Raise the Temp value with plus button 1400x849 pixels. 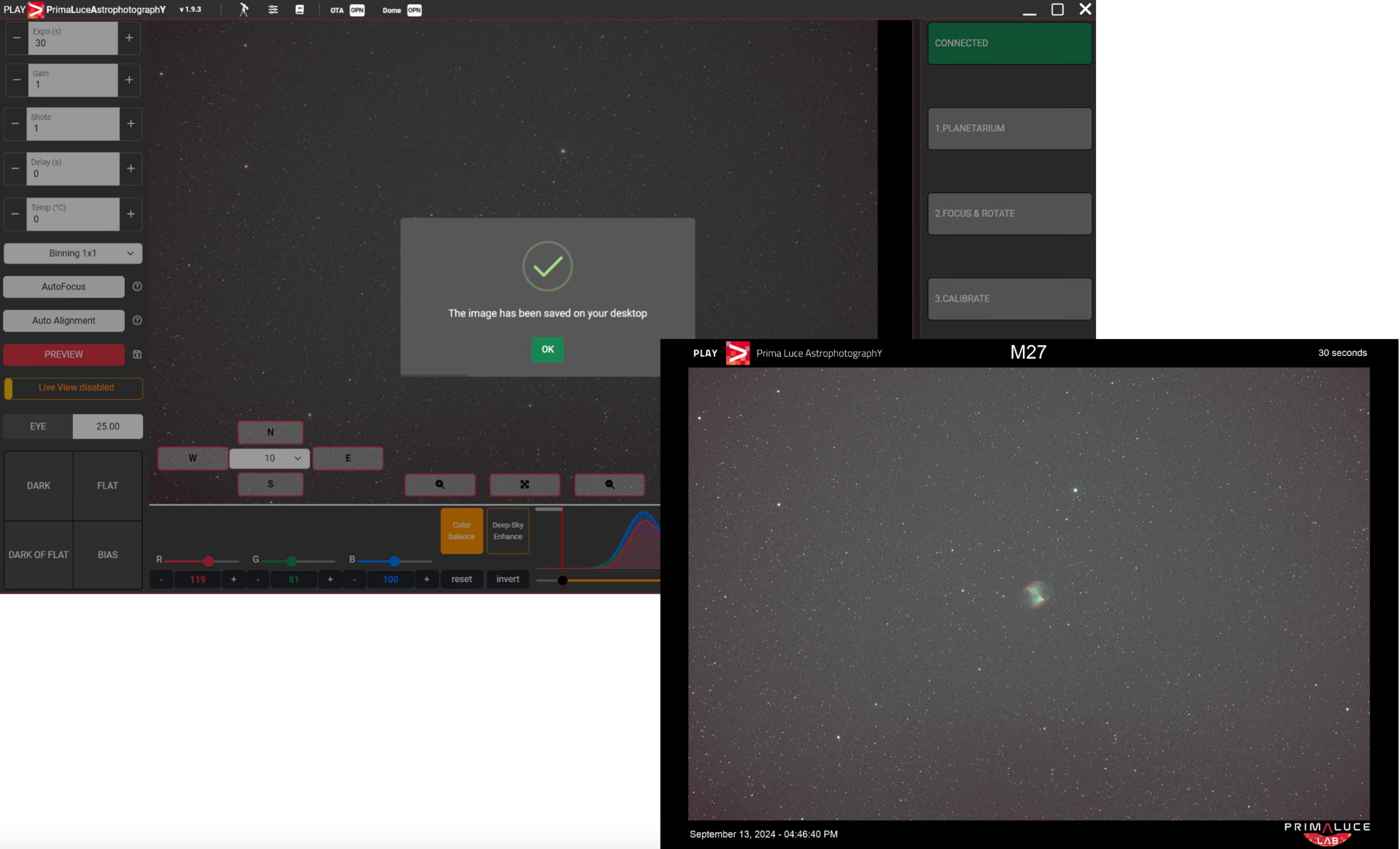click(131, 214)
